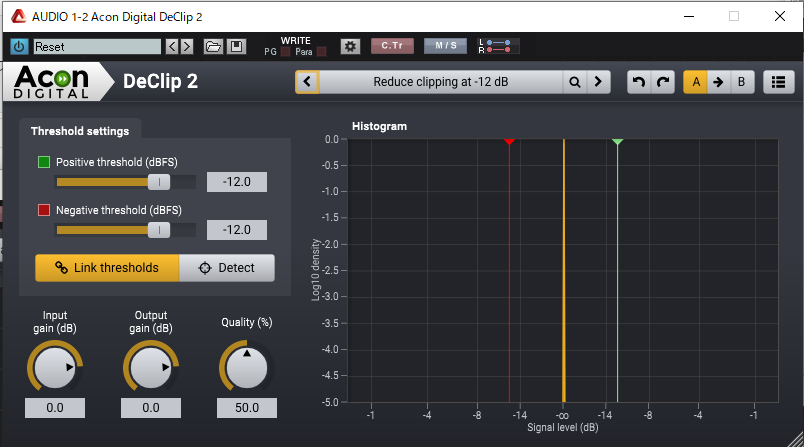Screen dimensions: 804x447
Task: Go to previous host preset arrow
Action: point(172,47)
